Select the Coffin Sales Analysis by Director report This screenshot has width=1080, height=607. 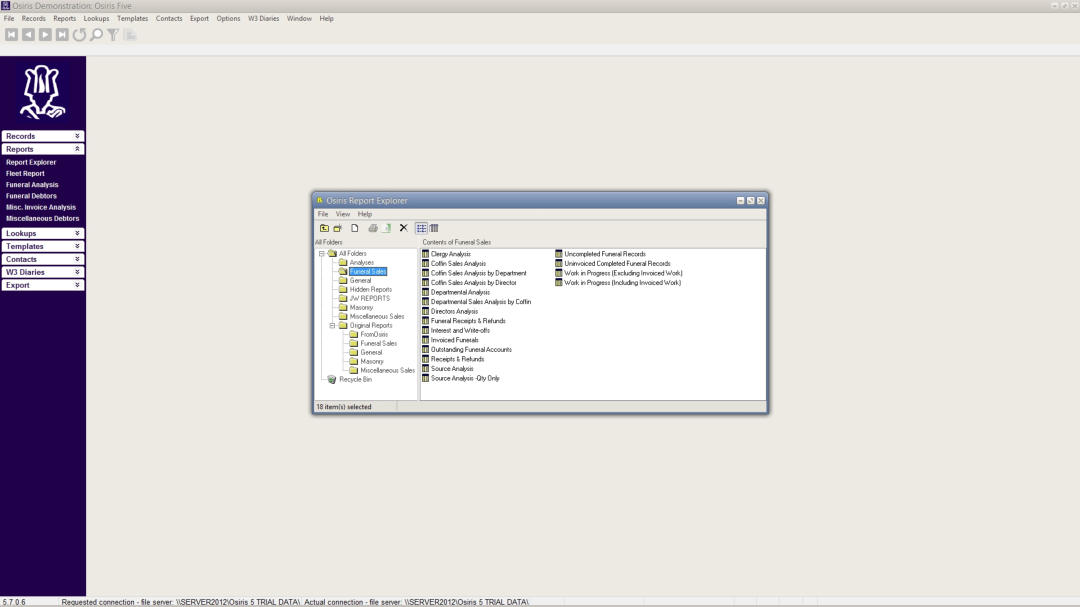(473, 283)
